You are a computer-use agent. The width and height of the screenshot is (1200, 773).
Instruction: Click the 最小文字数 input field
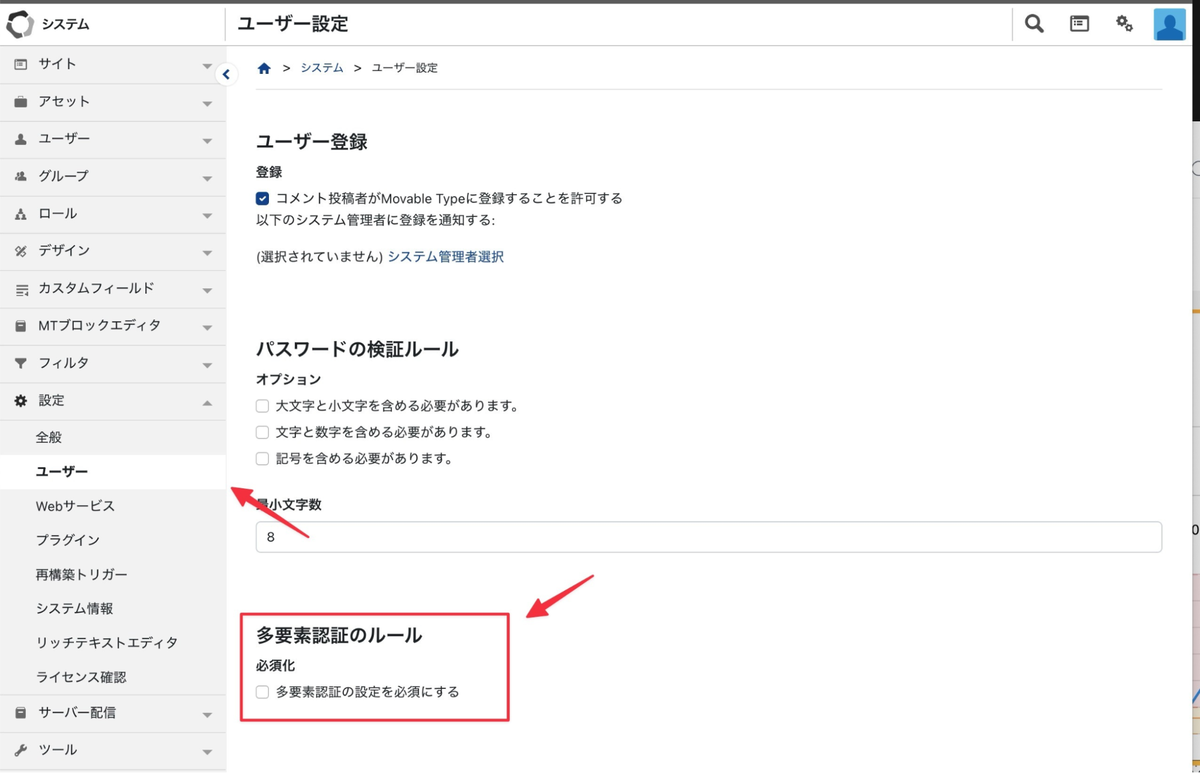click(x=708, y=537)
